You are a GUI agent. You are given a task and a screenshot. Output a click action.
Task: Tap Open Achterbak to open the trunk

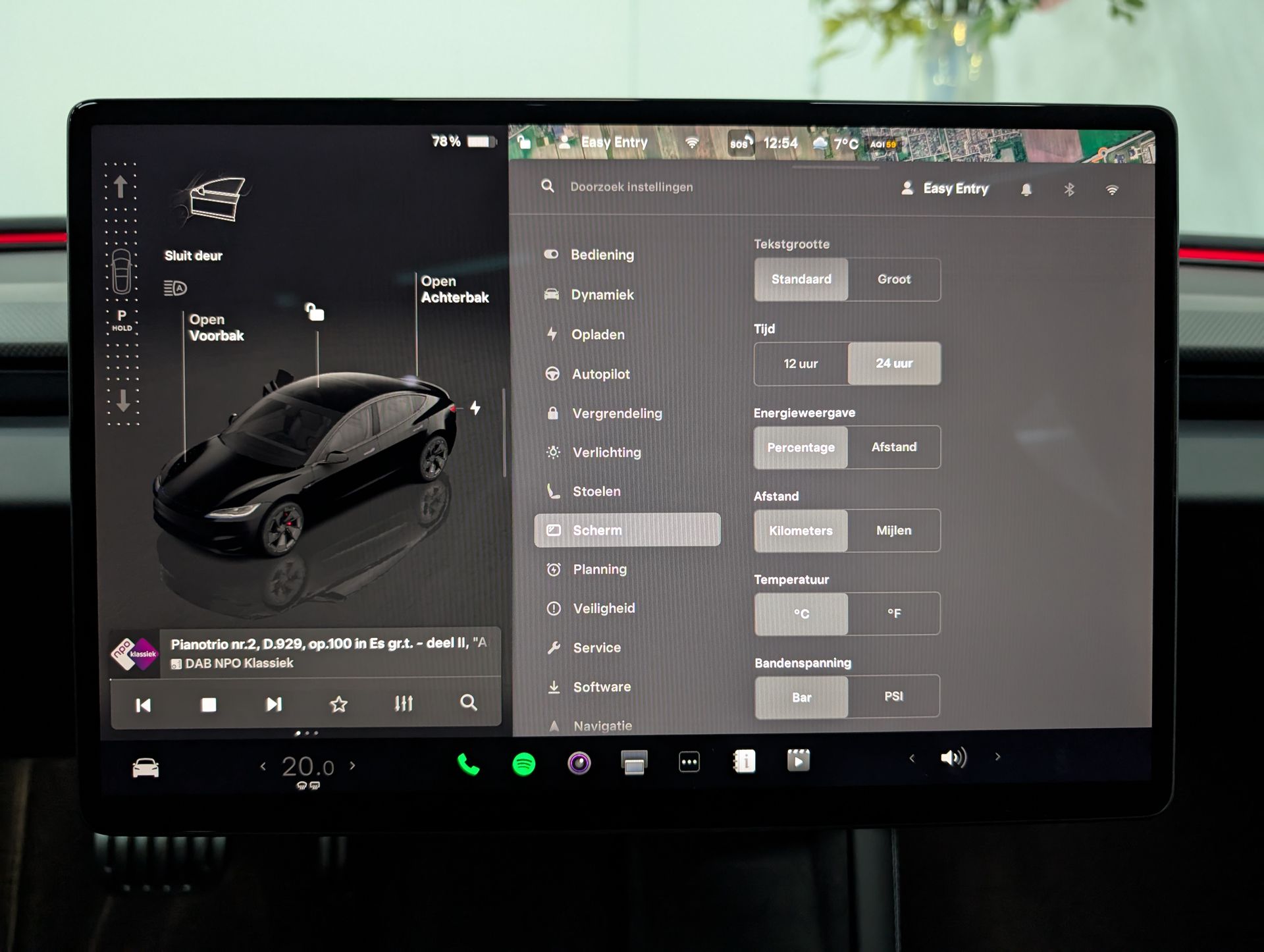click(454, 289)
